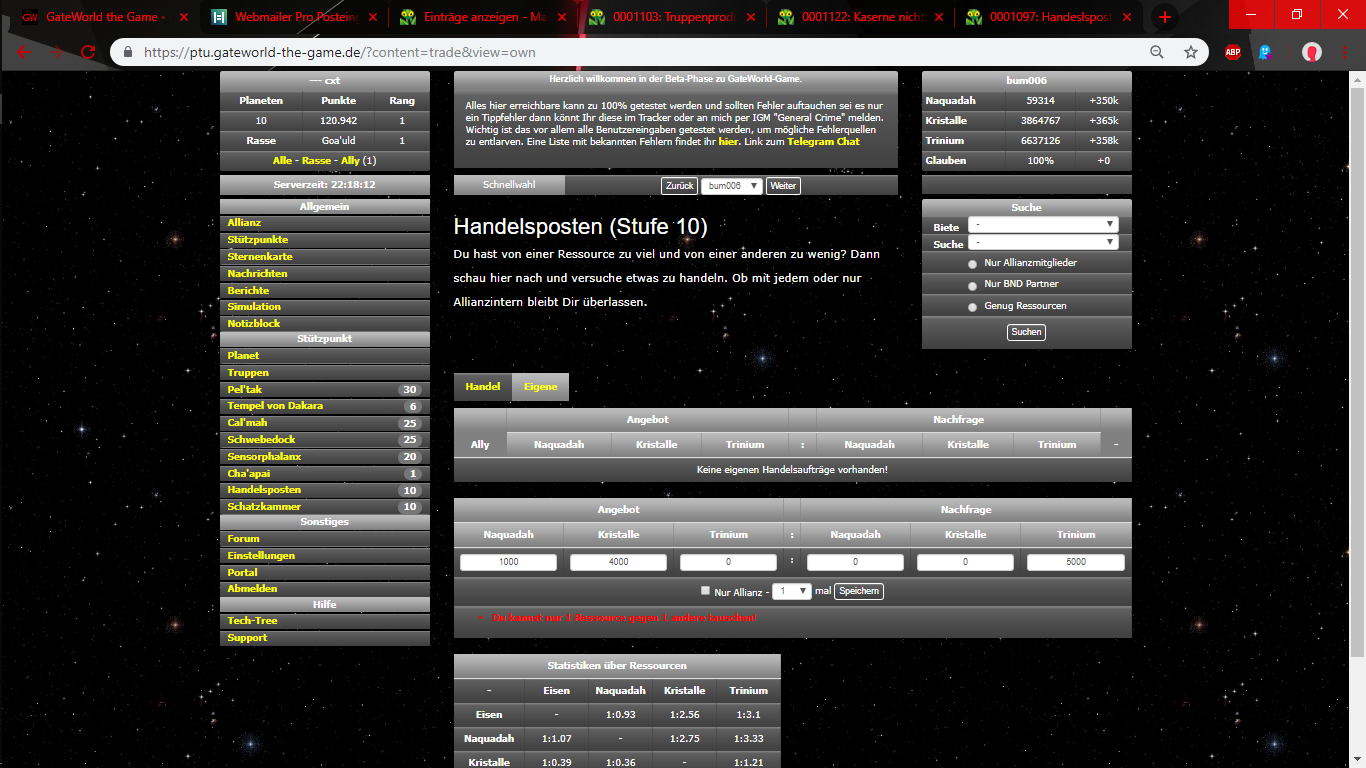
Task: Open the Sternenkarte link in sidebar
Action: click(260, 257)
